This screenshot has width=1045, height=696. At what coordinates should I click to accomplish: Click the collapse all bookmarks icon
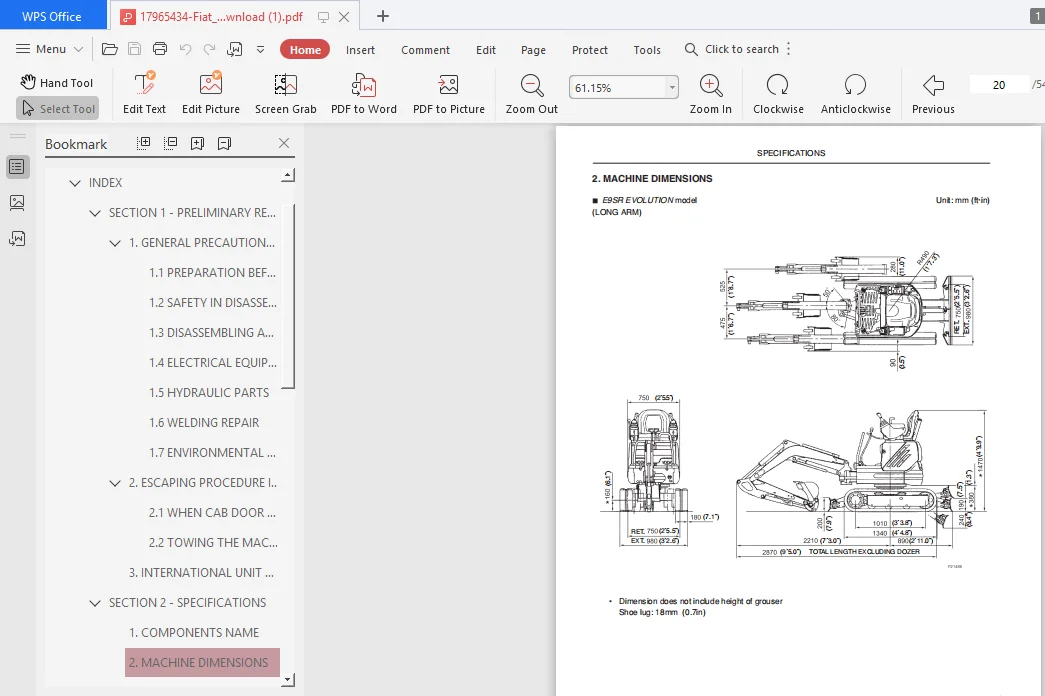(171, 143)
